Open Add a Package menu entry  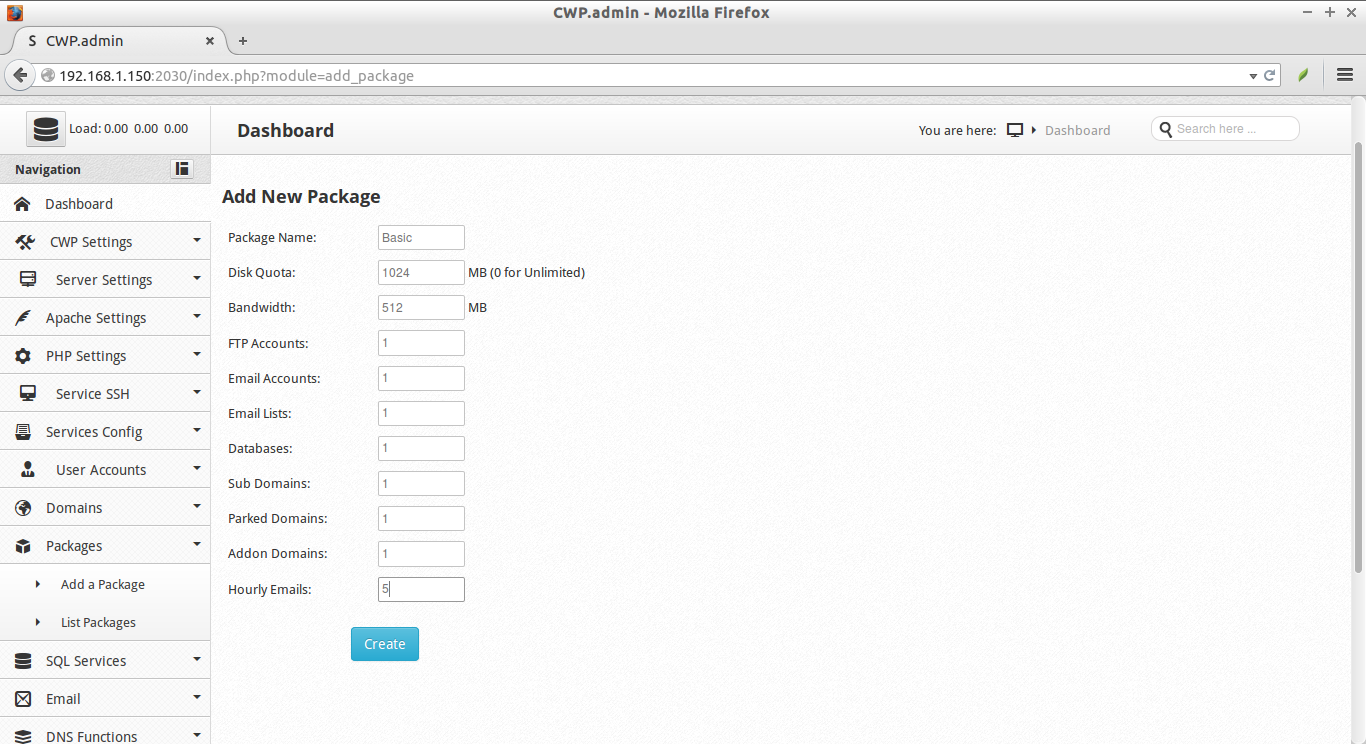click(102, 583)
